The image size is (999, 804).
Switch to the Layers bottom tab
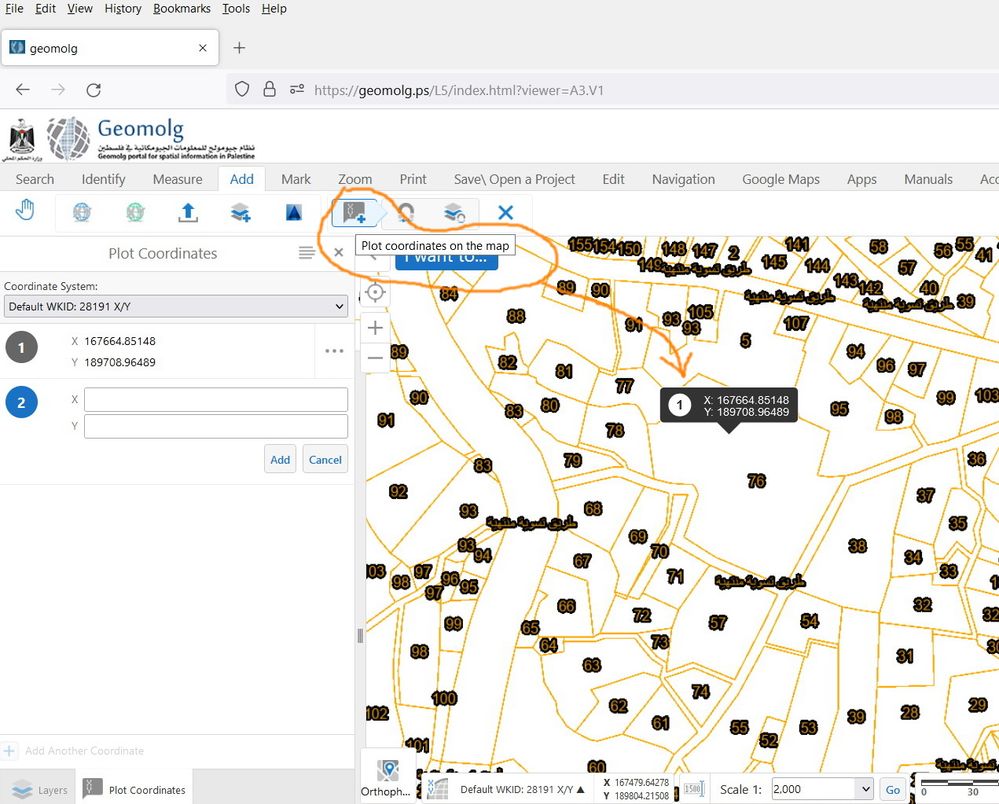tap(40, 790)
